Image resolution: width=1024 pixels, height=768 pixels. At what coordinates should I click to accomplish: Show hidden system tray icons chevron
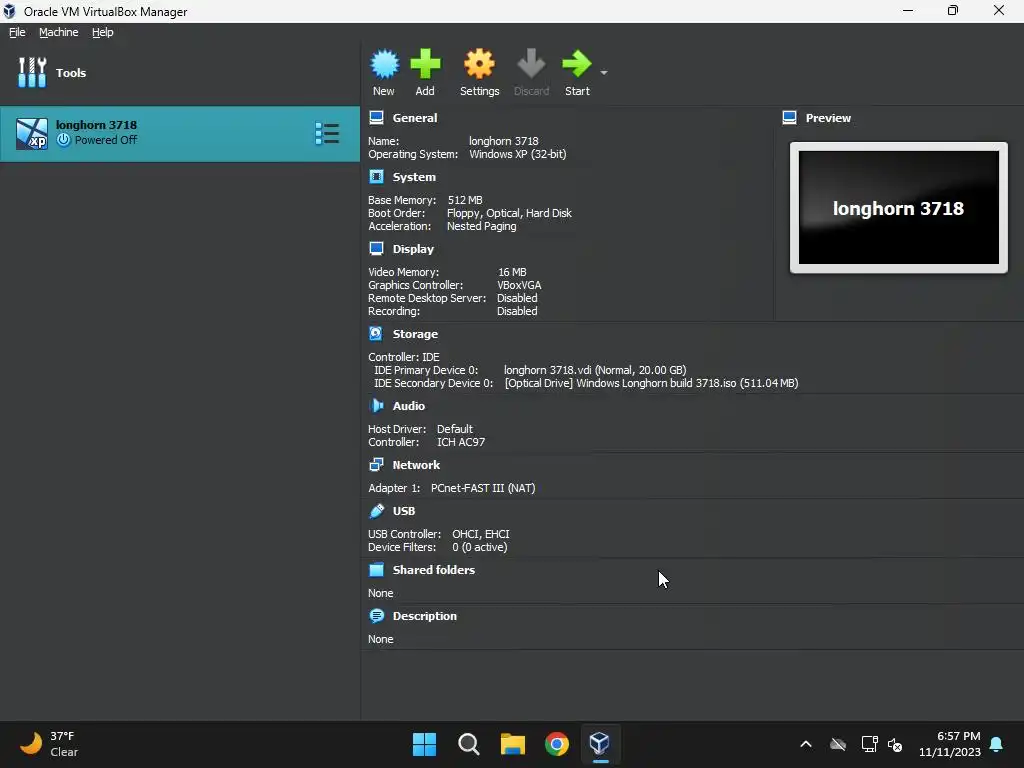(x=806, y=744)
